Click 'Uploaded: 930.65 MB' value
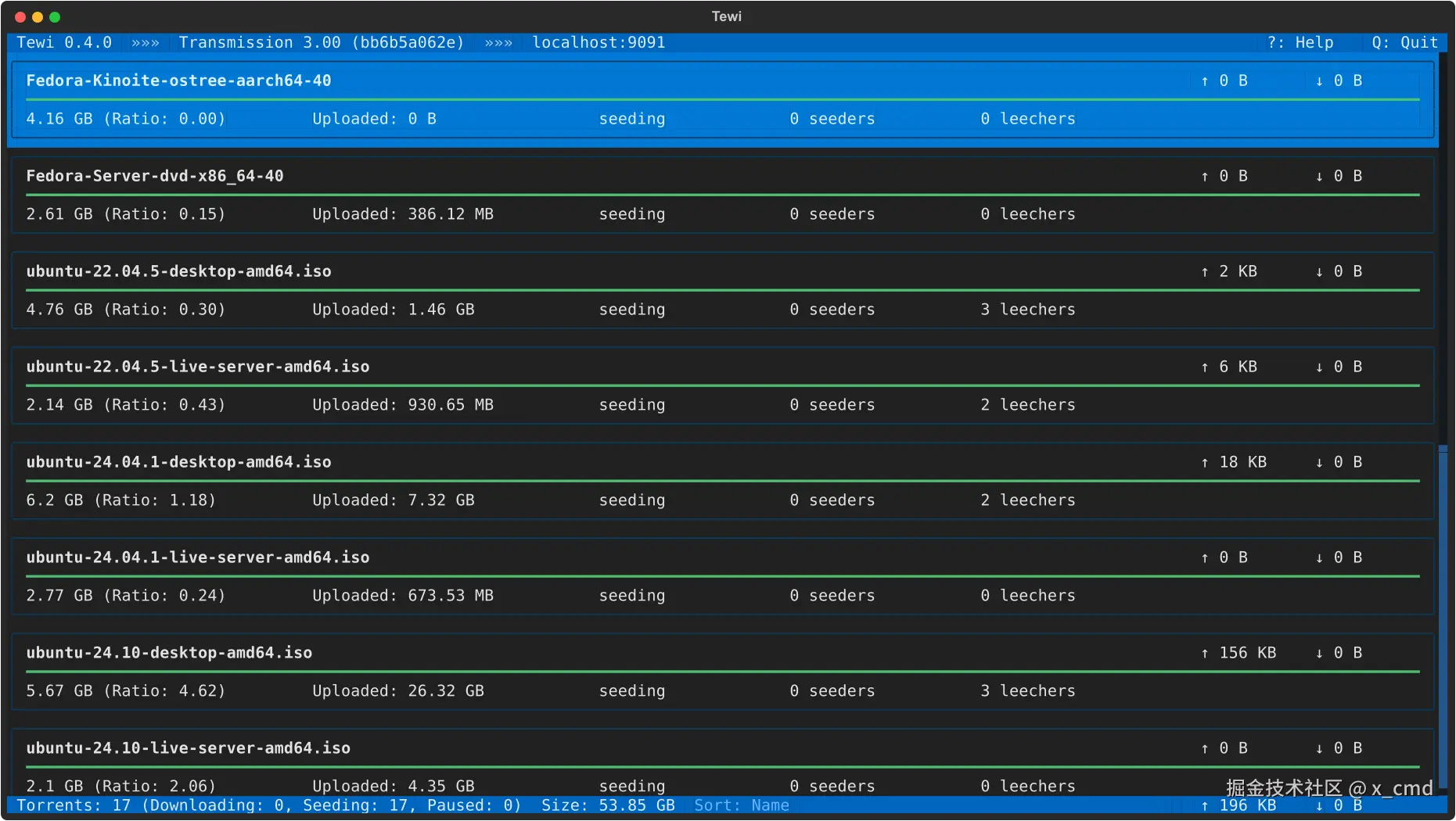This screenshot has width=1456, height=821. 403,405
